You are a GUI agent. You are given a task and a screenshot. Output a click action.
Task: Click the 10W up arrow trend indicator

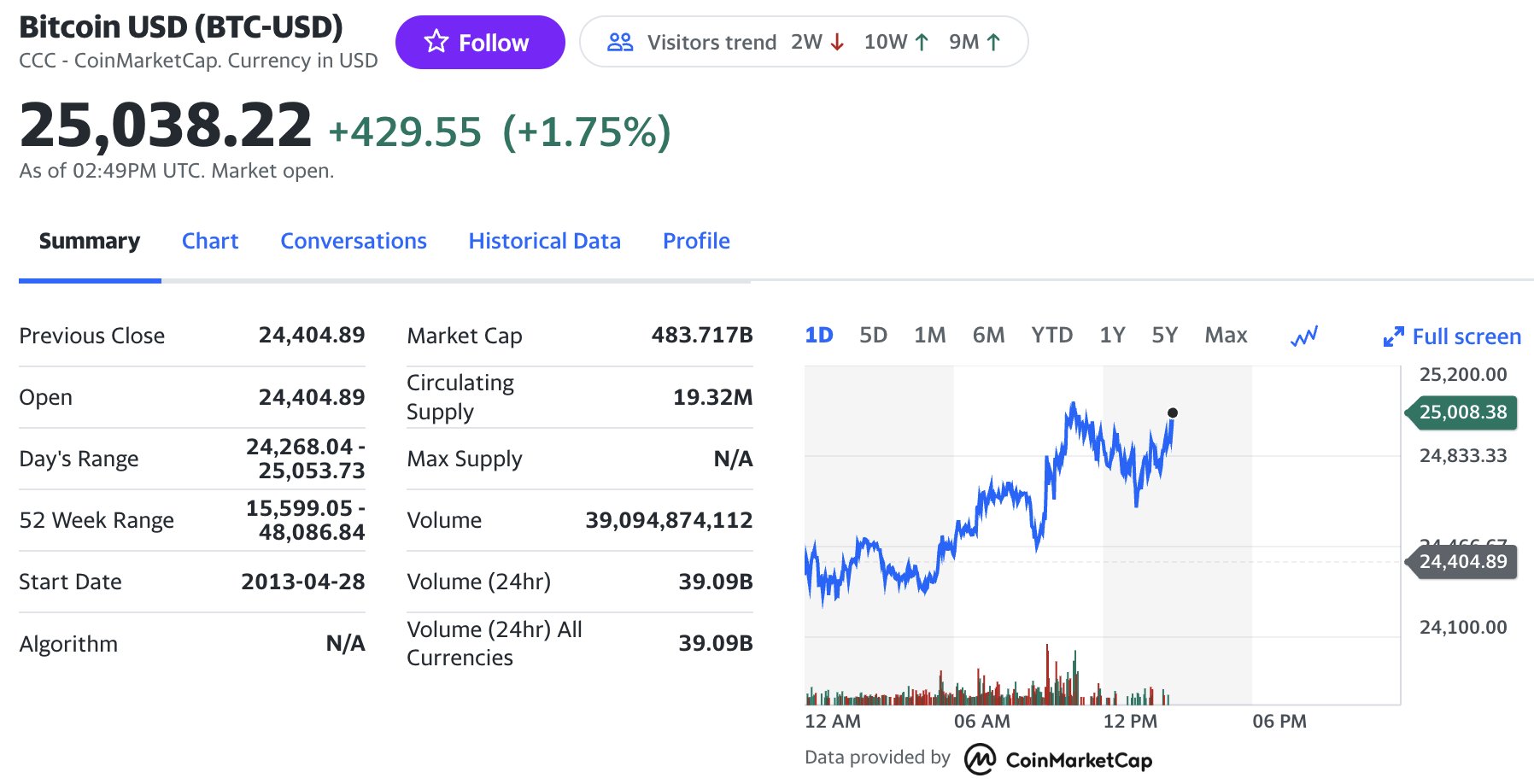pyautogui.click(x=922, y=42)
